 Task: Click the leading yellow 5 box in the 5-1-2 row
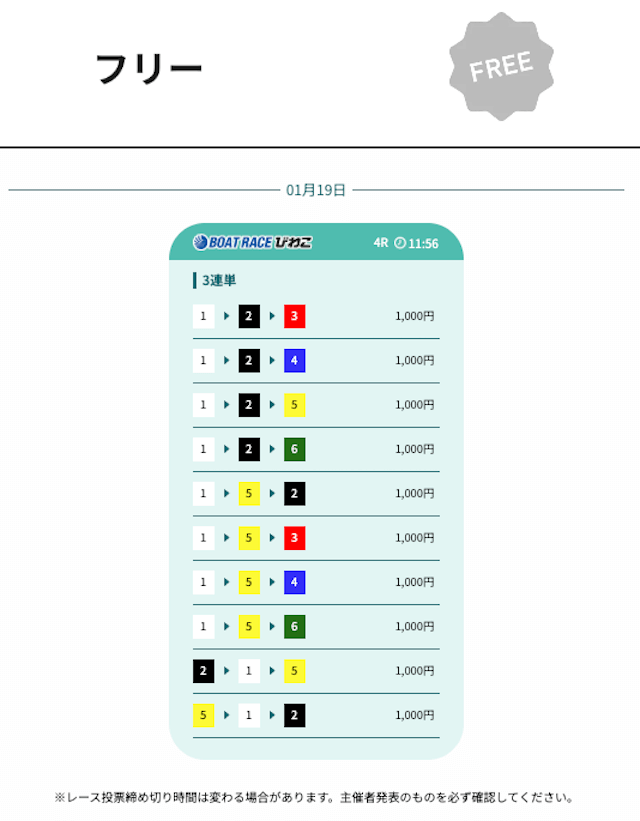[x=204, y=715]
